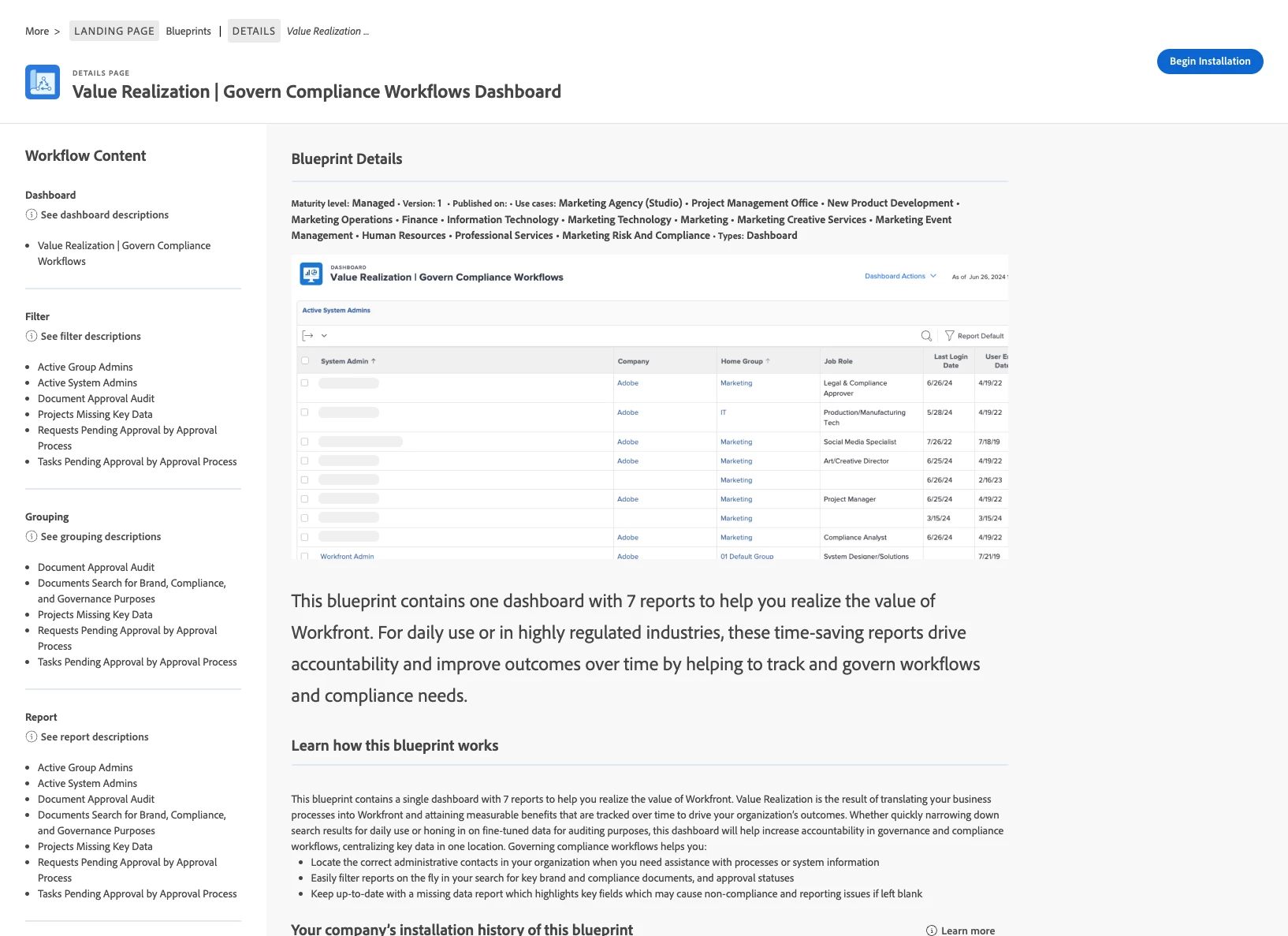Image resolution: width=1288 pixels, height=936 pixels.
Task: Open the Dashboard Actions dropdown
Action: coord(900,276)
